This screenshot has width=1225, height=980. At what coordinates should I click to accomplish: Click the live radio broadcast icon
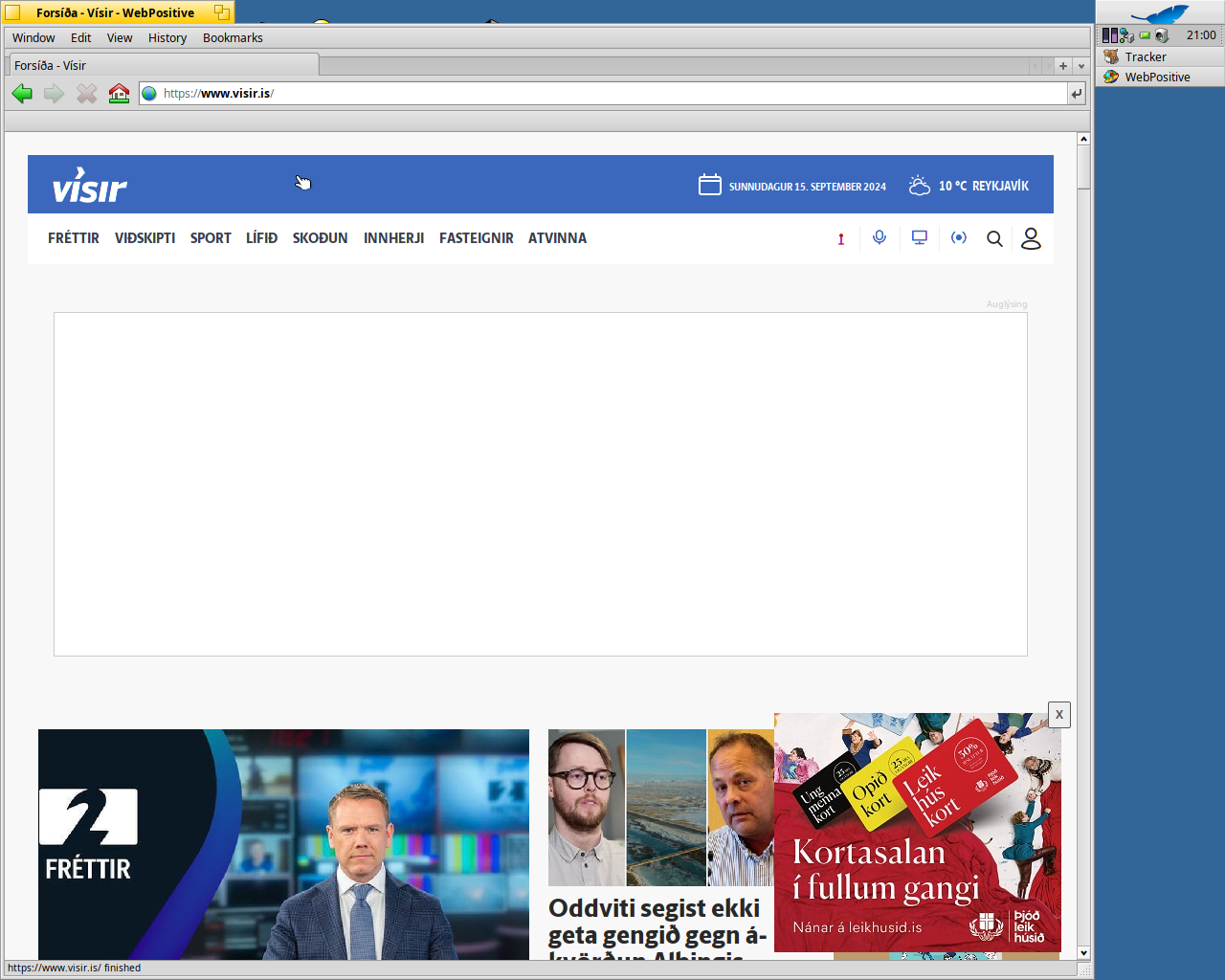(x=958, y=237)
